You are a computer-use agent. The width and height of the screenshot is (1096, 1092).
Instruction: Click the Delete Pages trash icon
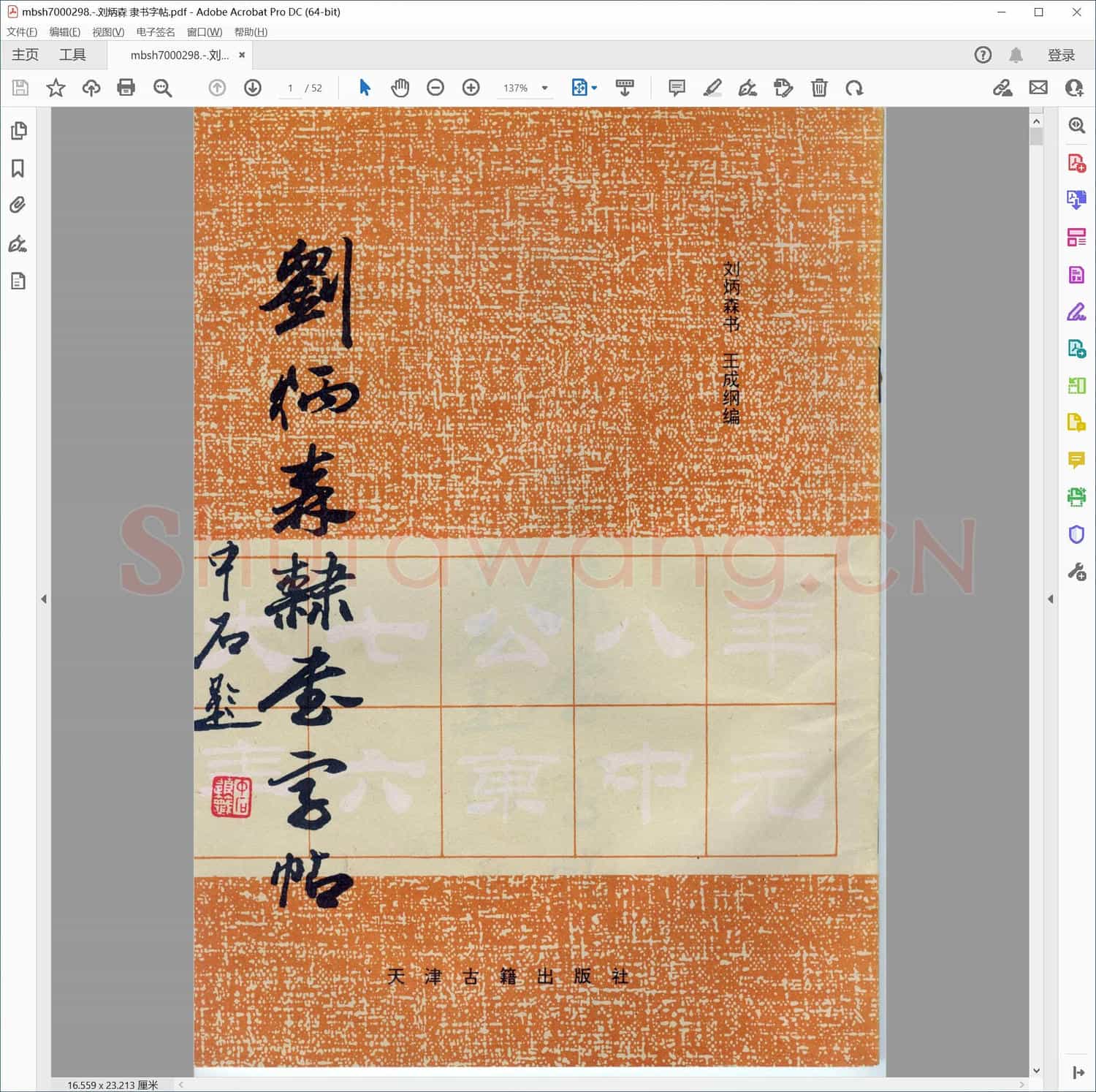tap(819, 88)
